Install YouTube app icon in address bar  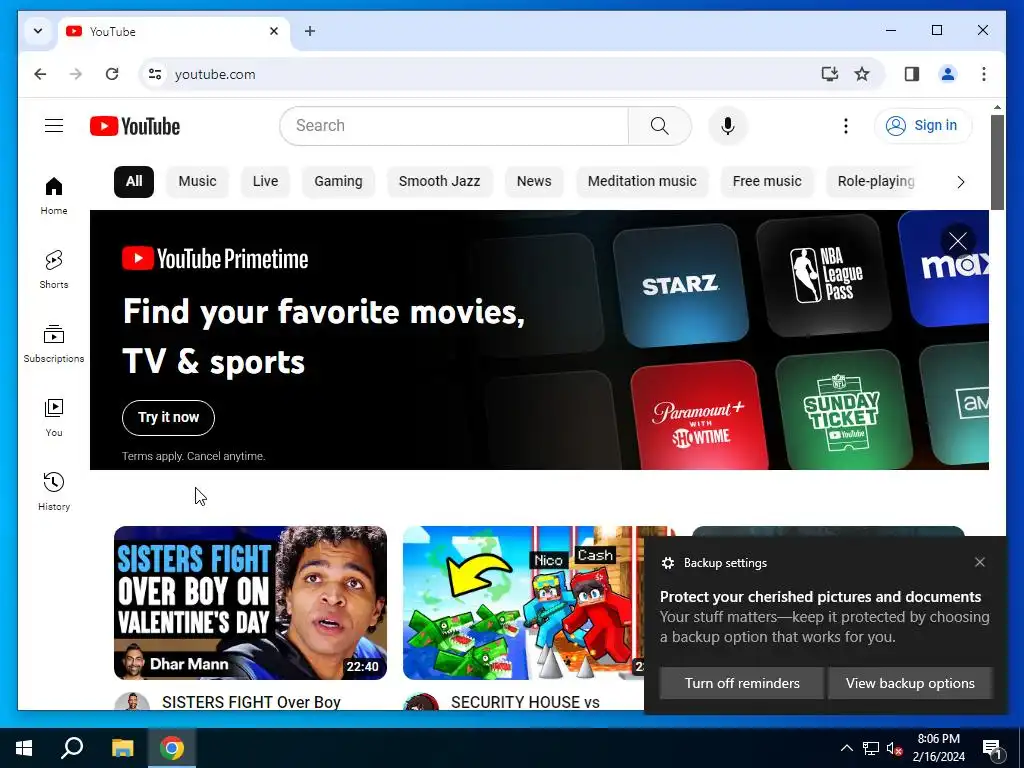[x=829, y=74]
